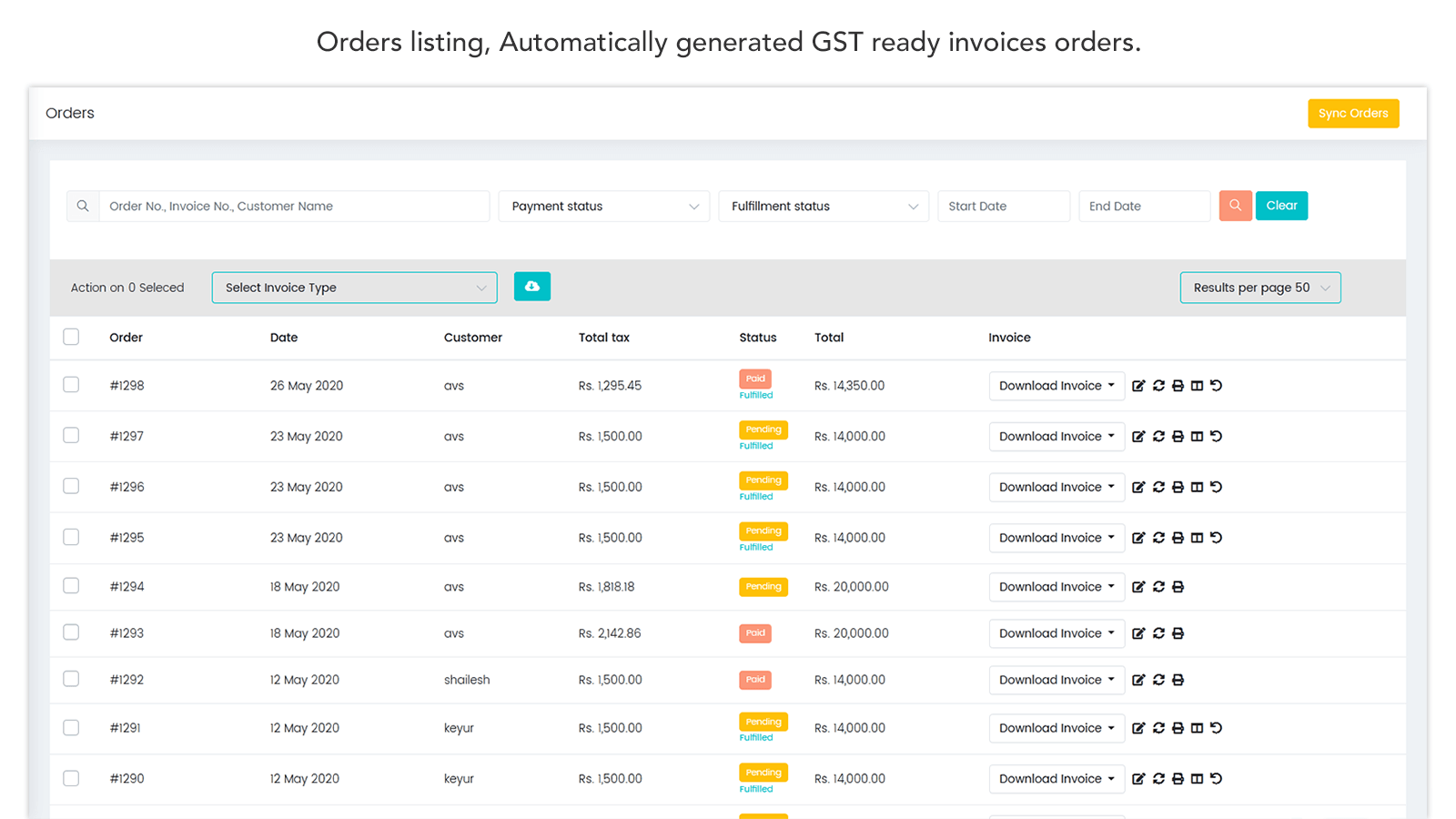Open Download Invoice menu for order #1294
Image resolution: width=1456 pixels, height=819 pixels.
[1056, 586]
